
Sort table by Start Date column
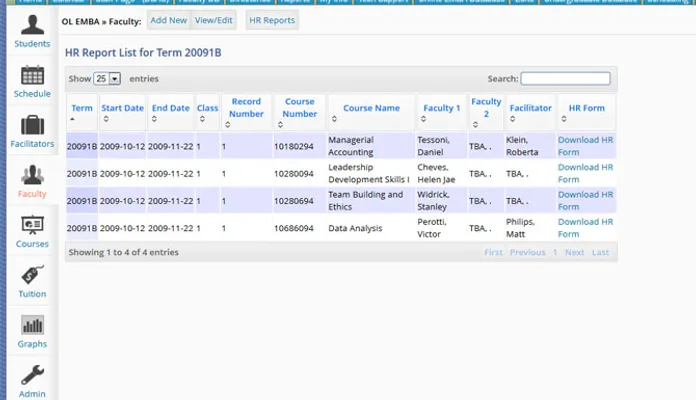122,108
